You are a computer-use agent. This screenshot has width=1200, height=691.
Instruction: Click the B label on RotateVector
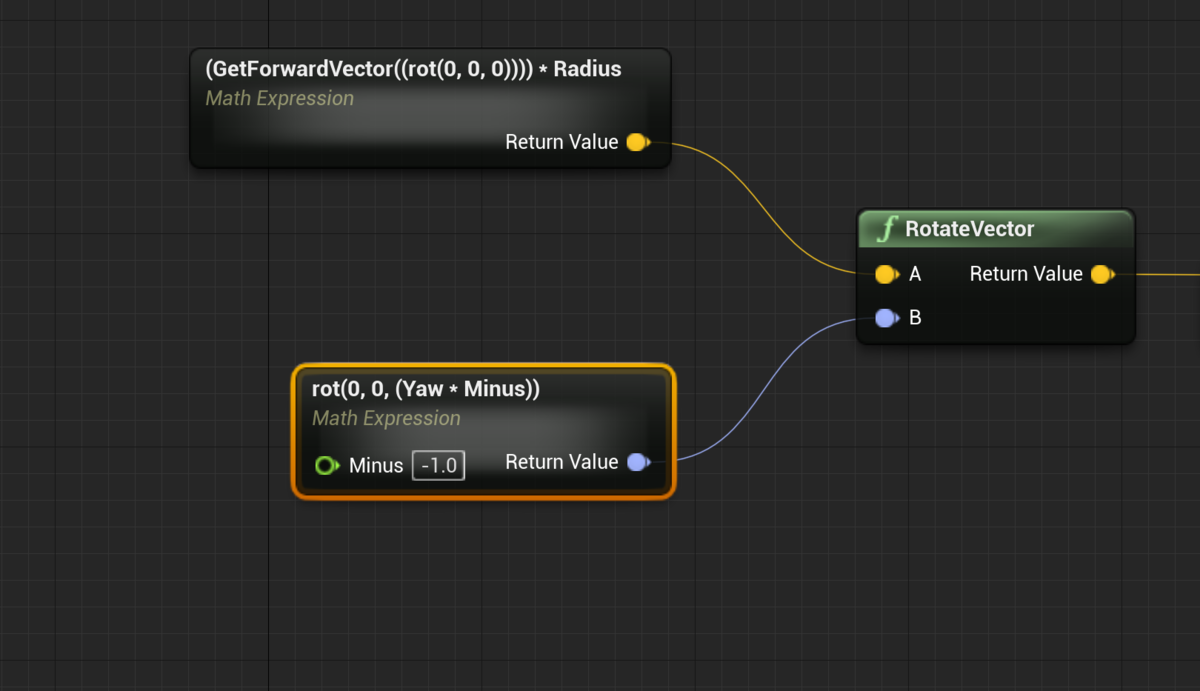point(915,318)
